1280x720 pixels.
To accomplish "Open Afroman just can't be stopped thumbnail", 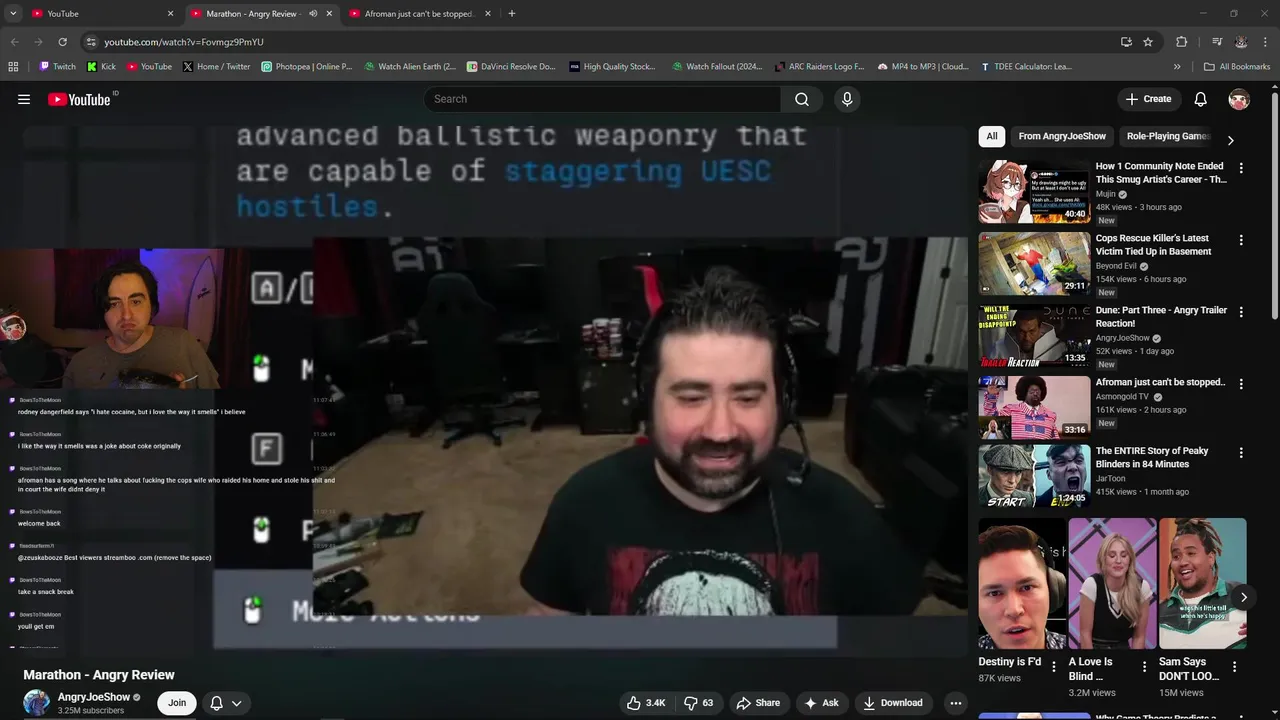I will click(1034, 408).
